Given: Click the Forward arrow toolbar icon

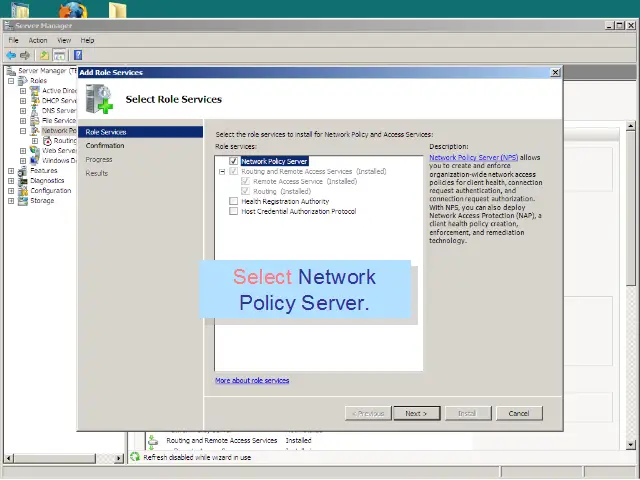Looking at the screenshot, I should [x=25, y=55].
